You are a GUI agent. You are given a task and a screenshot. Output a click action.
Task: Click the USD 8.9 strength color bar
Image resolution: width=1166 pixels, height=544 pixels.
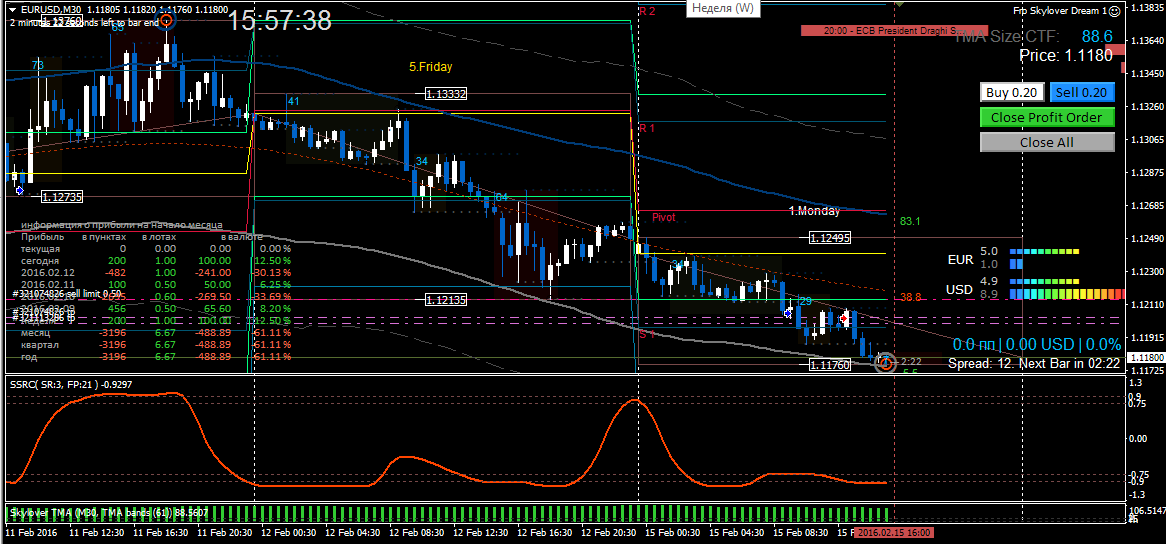1068,295
